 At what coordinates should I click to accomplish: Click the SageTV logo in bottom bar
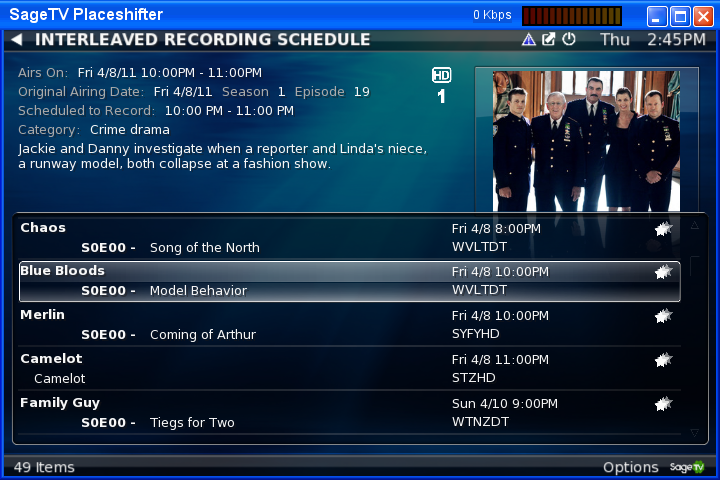687,467
